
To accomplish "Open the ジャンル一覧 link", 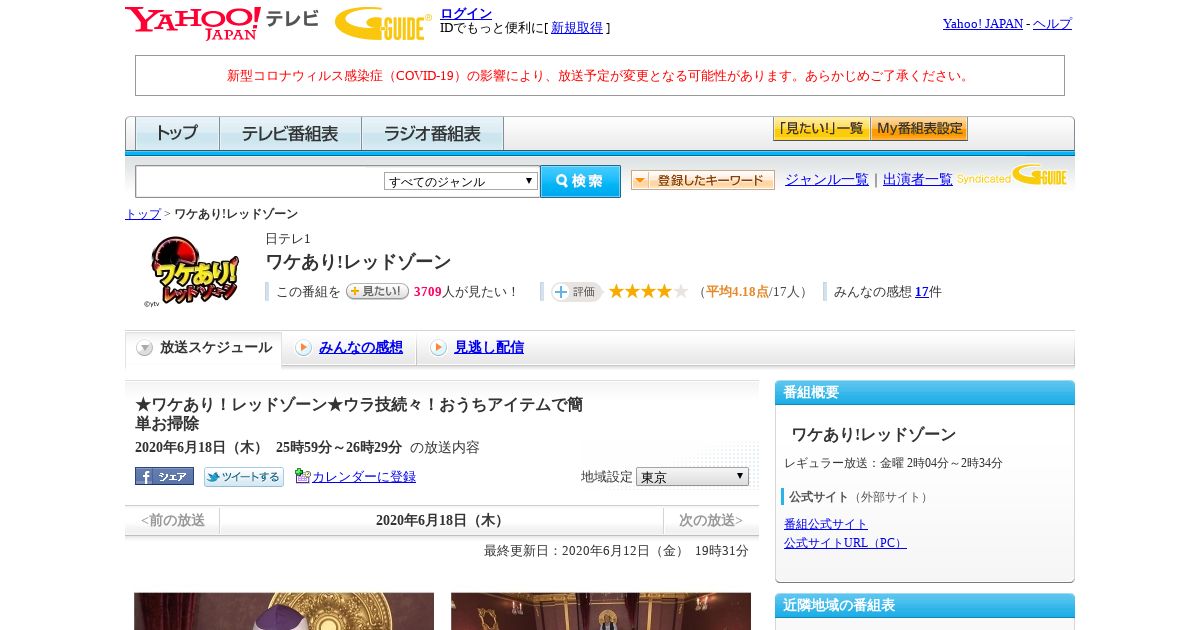I will 827,180.
